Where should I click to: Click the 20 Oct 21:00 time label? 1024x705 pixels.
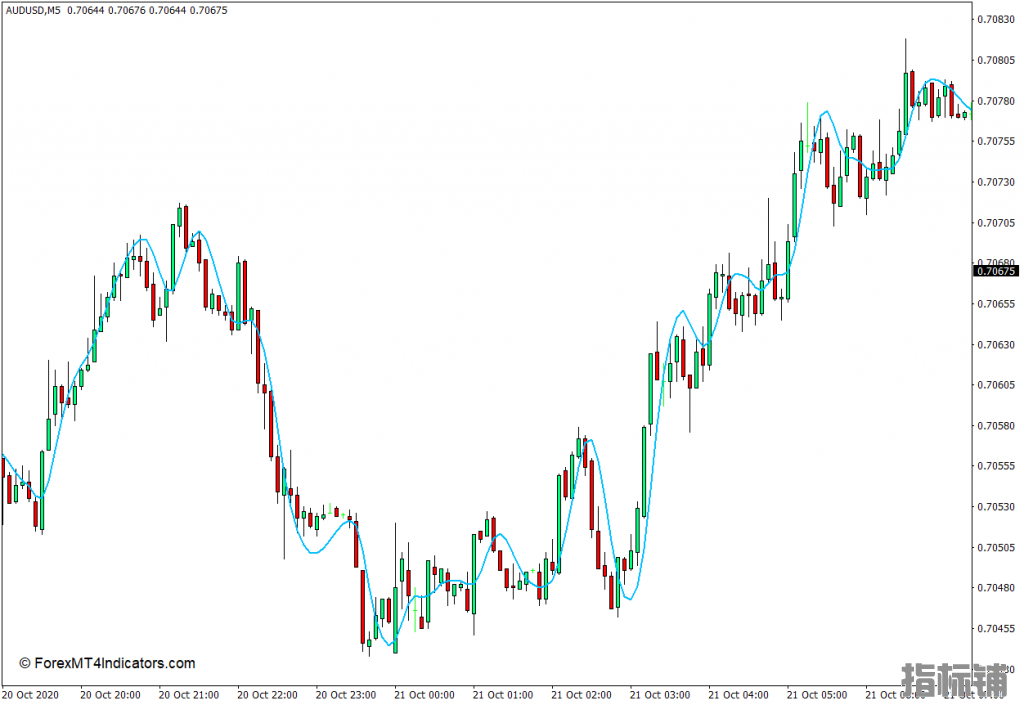coord(189,695)
